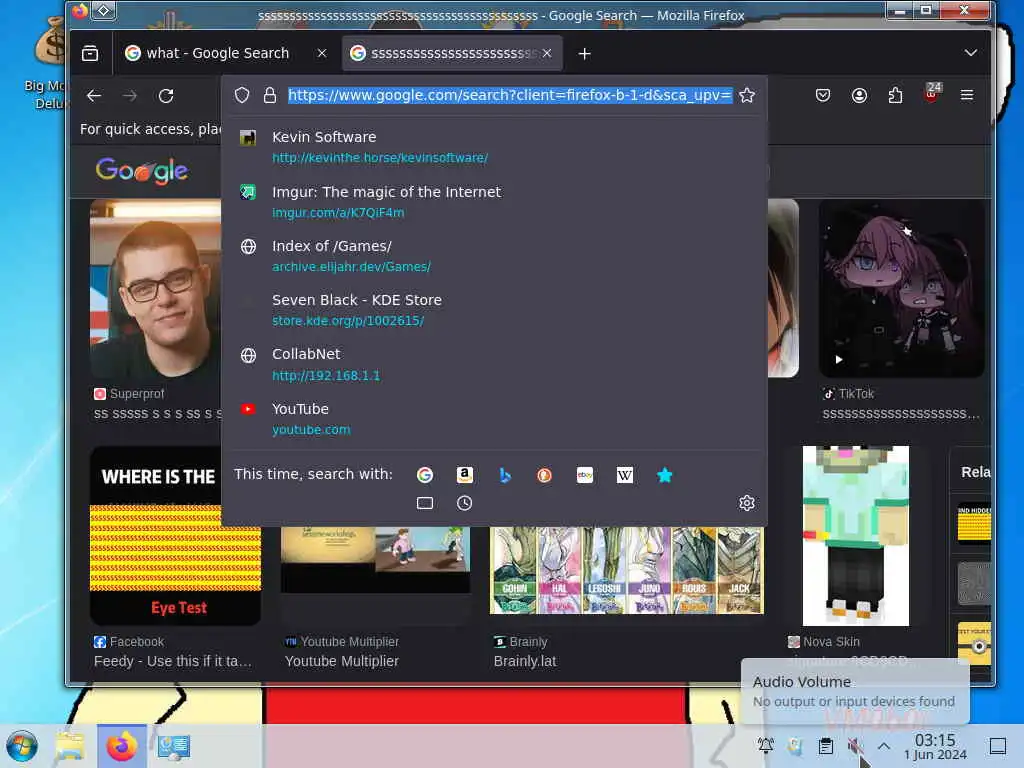The height and width of the screenshot is (768, 1024).
Task: Reload the current page
Action: click(x=166, y=96)
